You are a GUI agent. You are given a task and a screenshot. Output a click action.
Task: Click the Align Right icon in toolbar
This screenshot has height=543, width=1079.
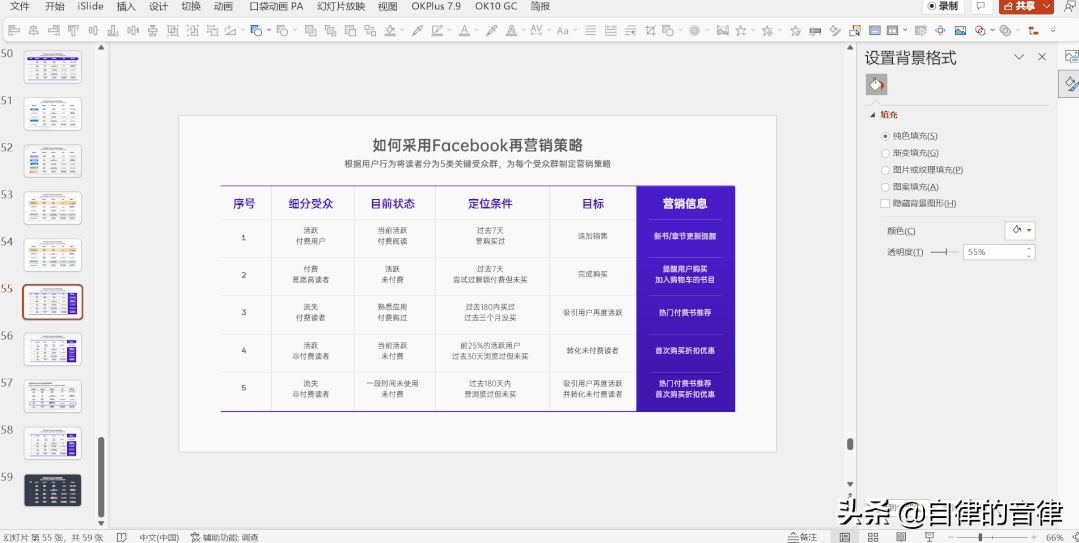click(x=53, y=30)
